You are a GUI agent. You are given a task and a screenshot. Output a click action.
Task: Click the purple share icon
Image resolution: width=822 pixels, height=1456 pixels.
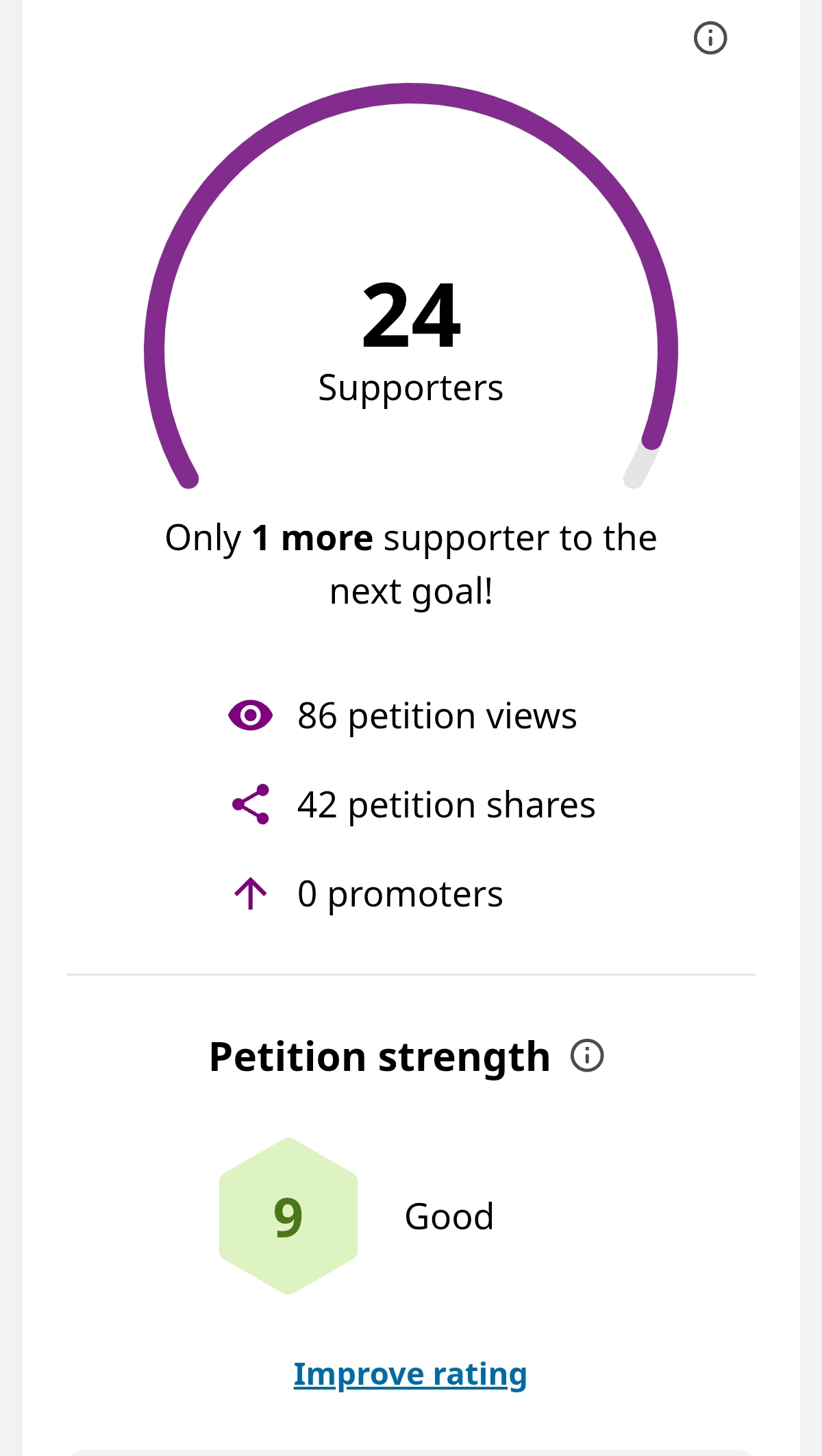coord(251,804)
